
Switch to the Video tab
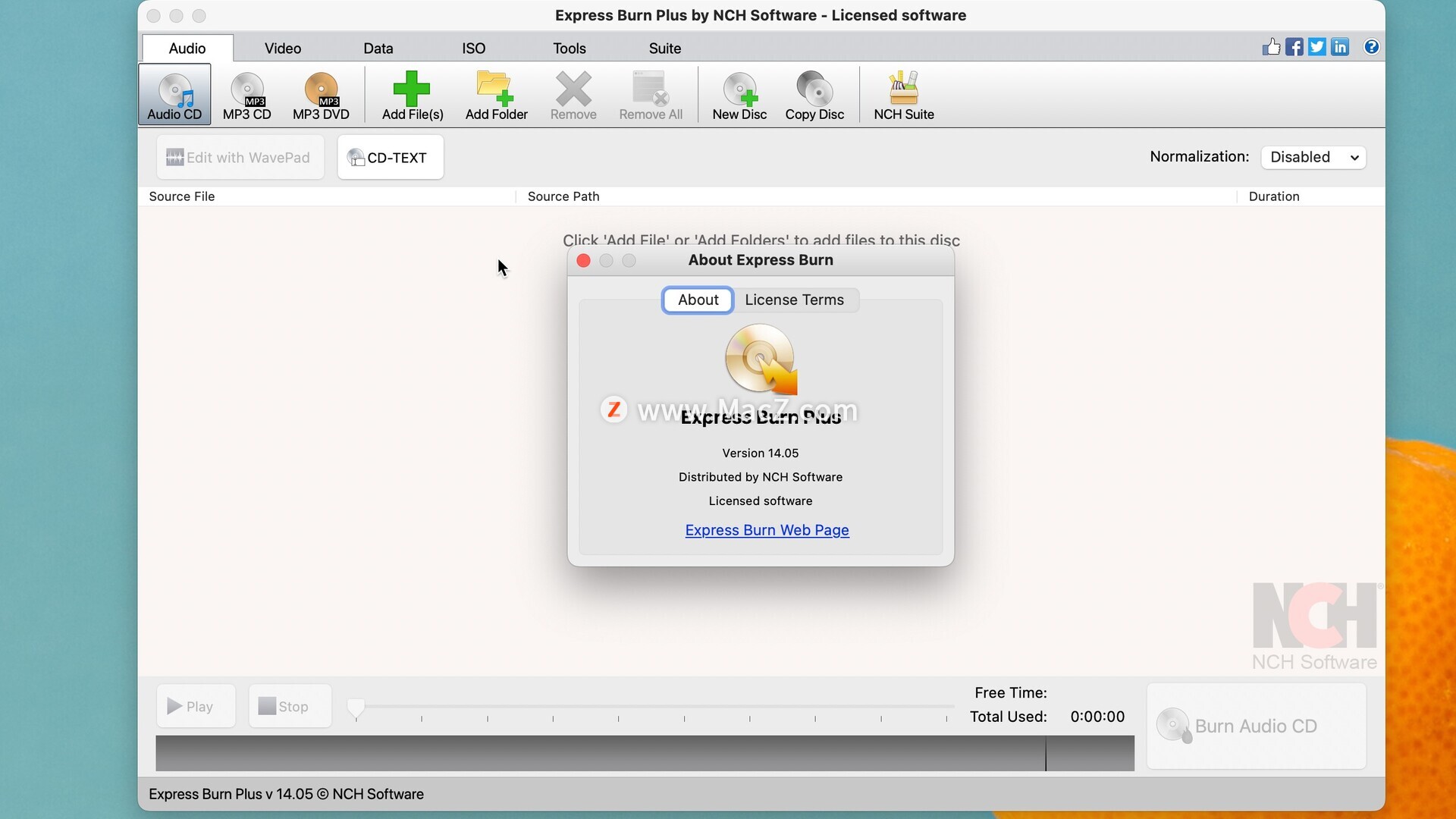pyautogui.click(x=283, y=49)
